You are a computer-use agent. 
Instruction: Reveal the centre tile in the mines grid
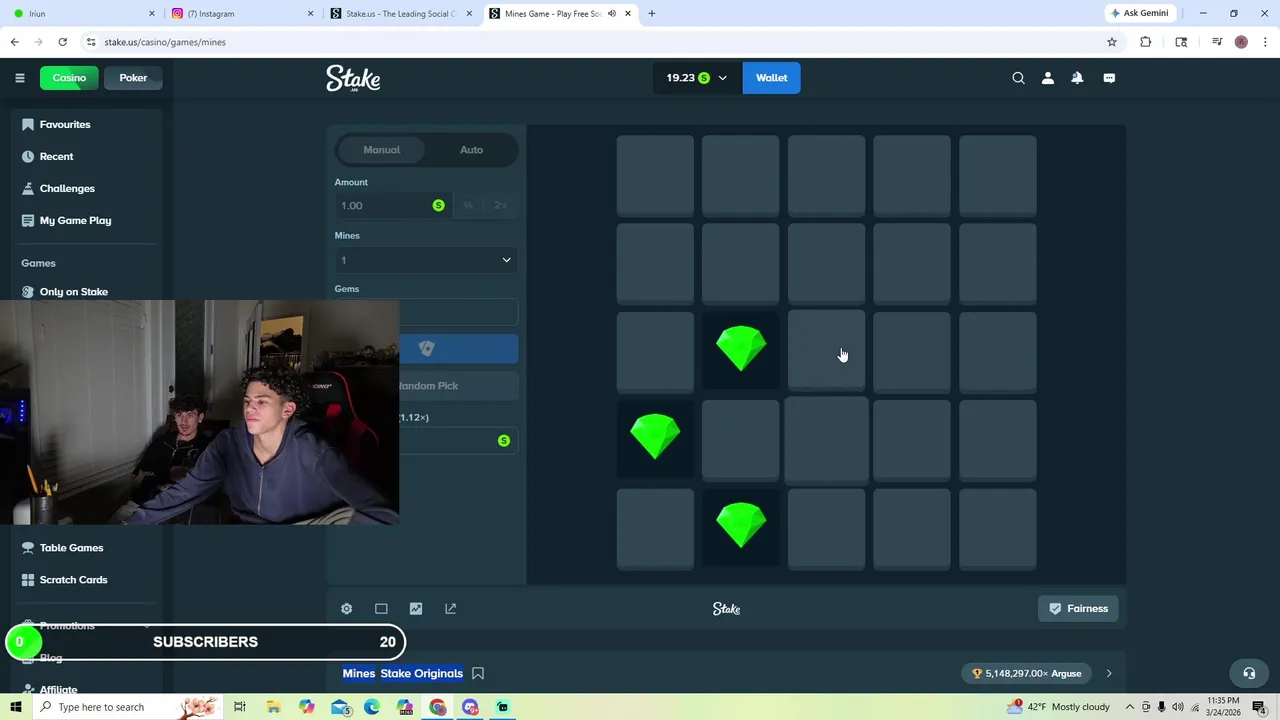[x=826, y=349]
